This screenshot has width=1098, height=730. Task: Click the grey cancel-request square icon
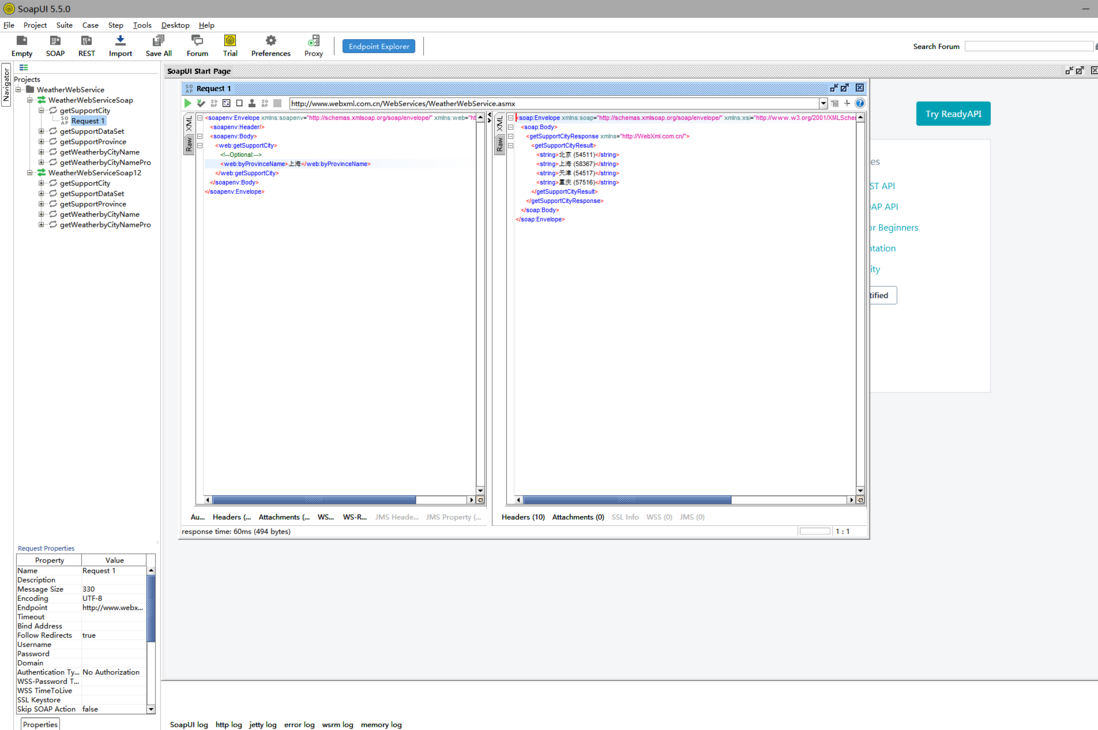tap(277, 103)
